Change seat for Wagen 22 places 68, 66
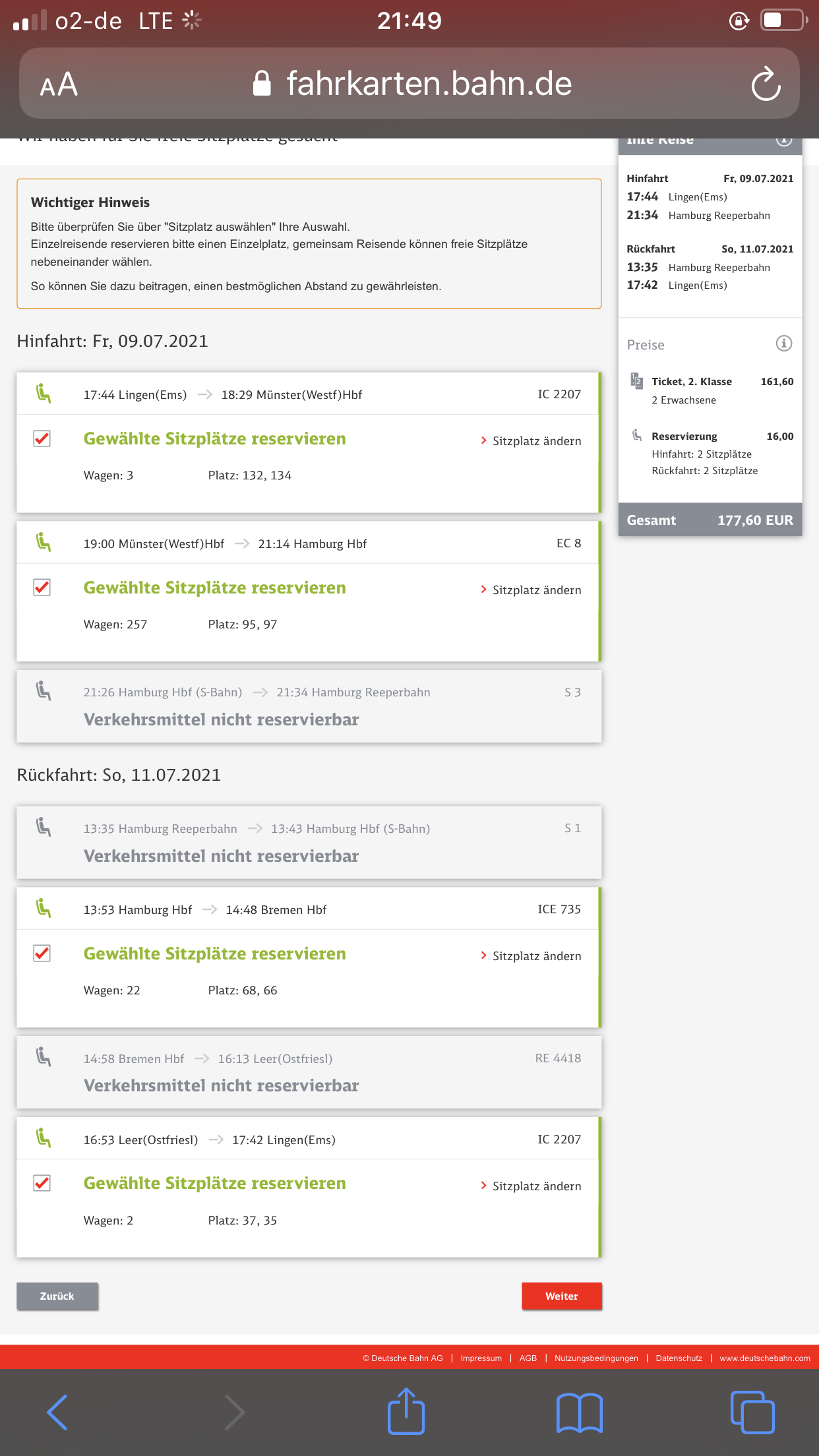Screen dimensions: 819x1456 (x=531, y=956)
